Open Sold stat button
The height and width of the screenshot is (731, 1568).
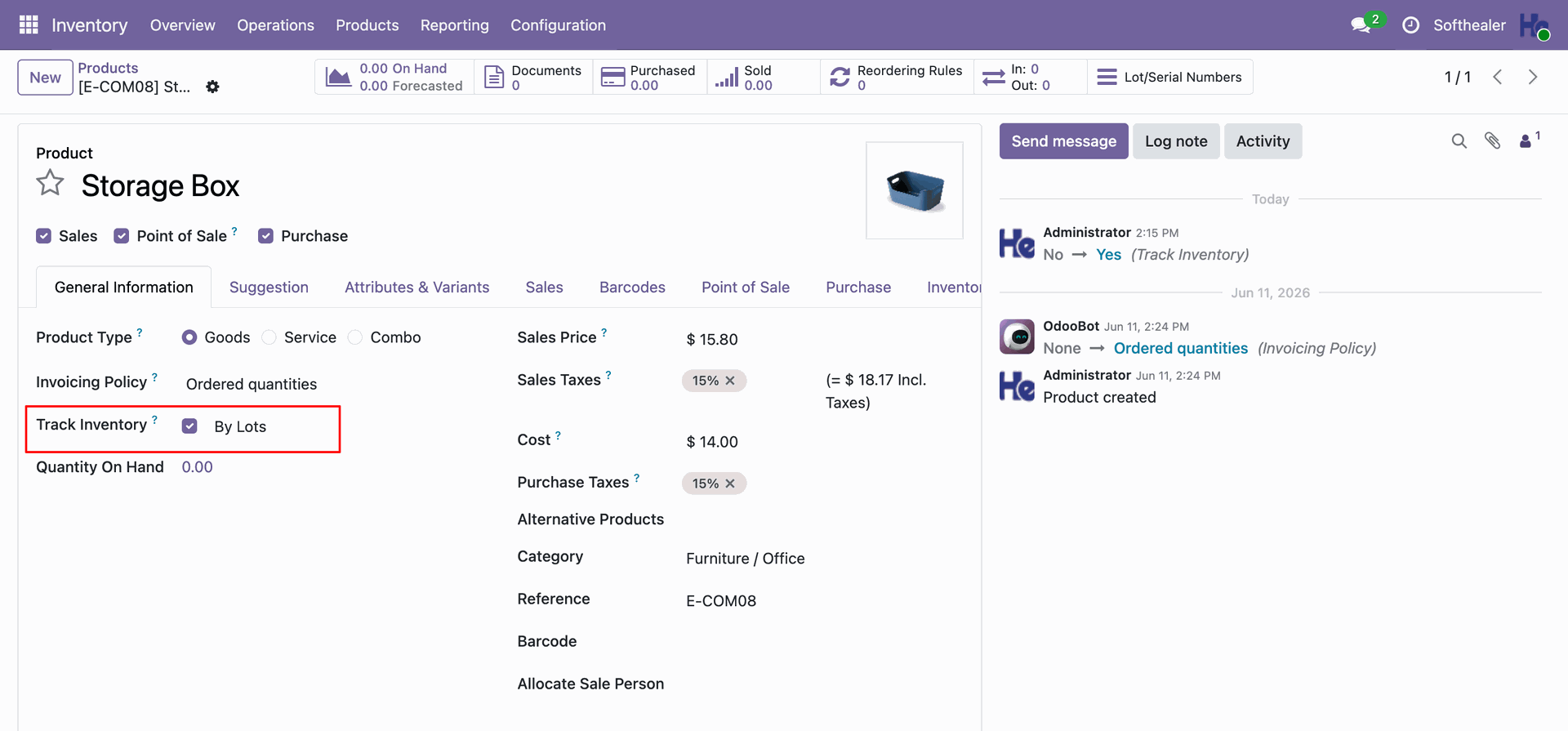(x=763, y=77)
